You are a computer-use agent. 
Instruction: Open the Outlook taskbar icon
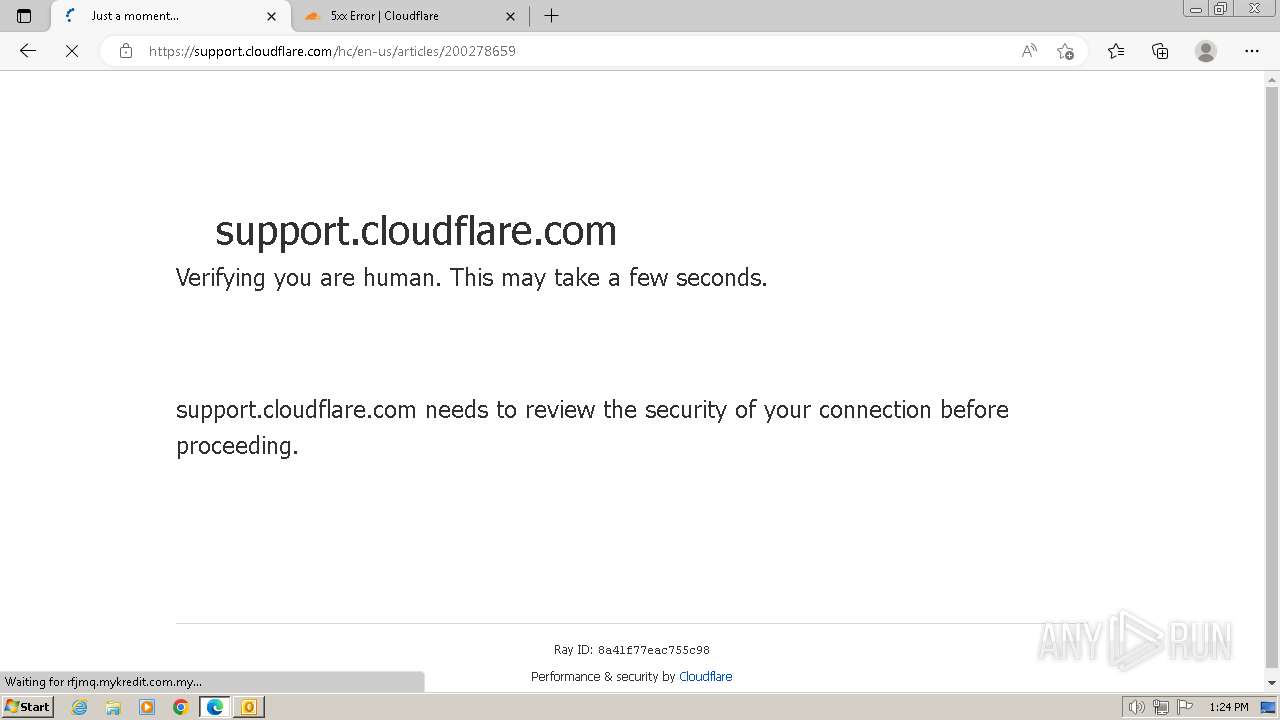point(248,707)
